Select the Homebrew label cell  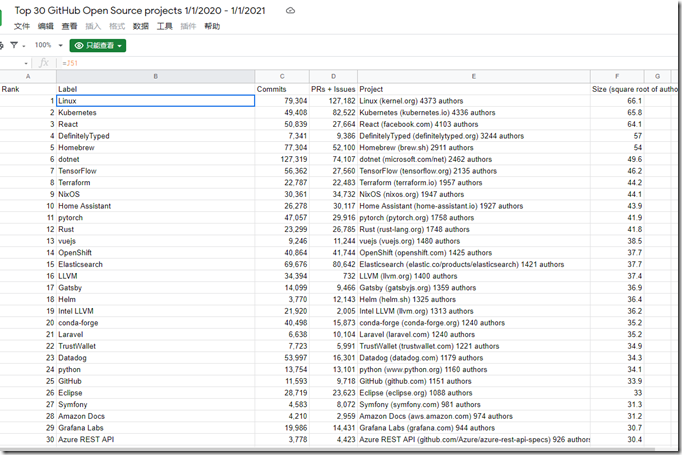point(156,148)
